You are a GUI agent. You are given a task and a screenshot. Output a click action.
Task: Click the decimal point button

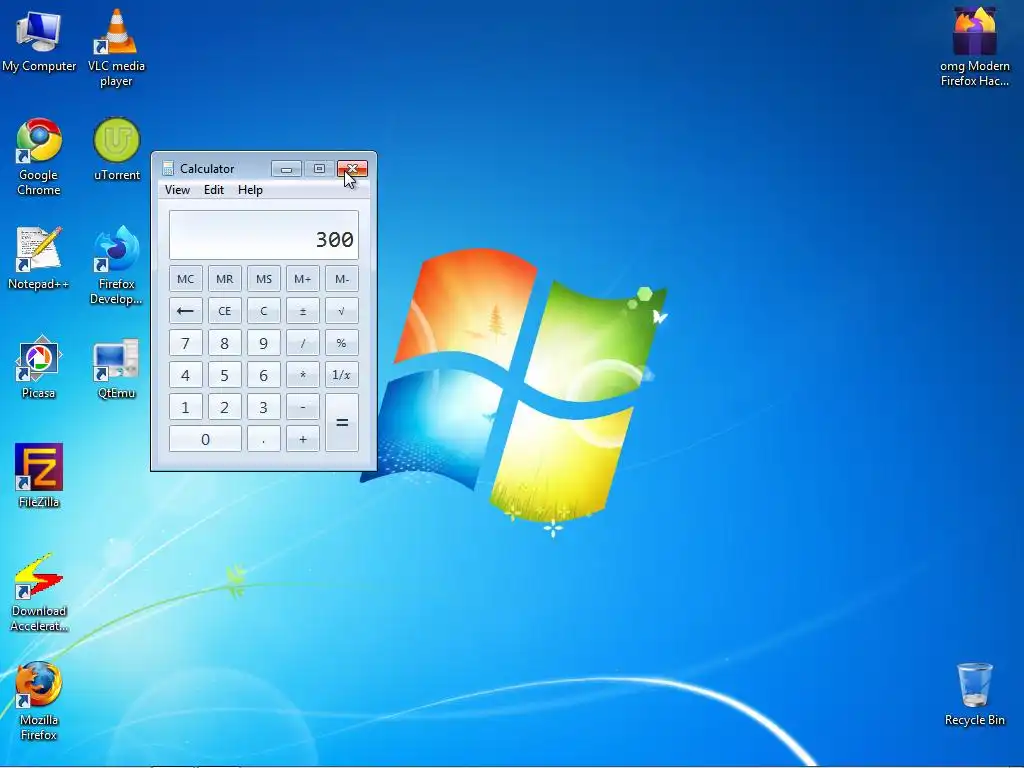click(264, 439)
